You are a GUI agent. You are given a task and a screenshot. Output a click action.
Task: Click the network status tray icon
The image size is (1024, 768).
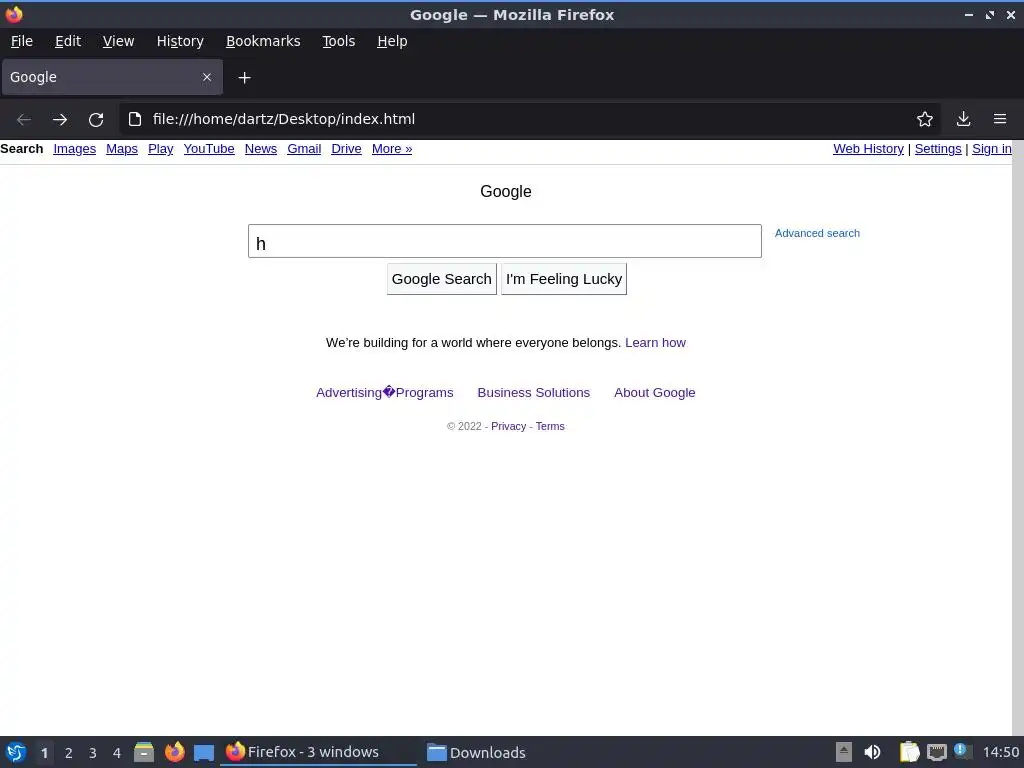[x=936, y=752]
